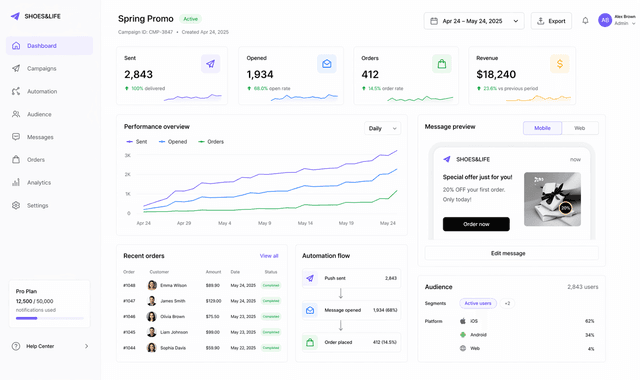Click the gift box preview image
The image size is (640, 380).
(553, 199)
